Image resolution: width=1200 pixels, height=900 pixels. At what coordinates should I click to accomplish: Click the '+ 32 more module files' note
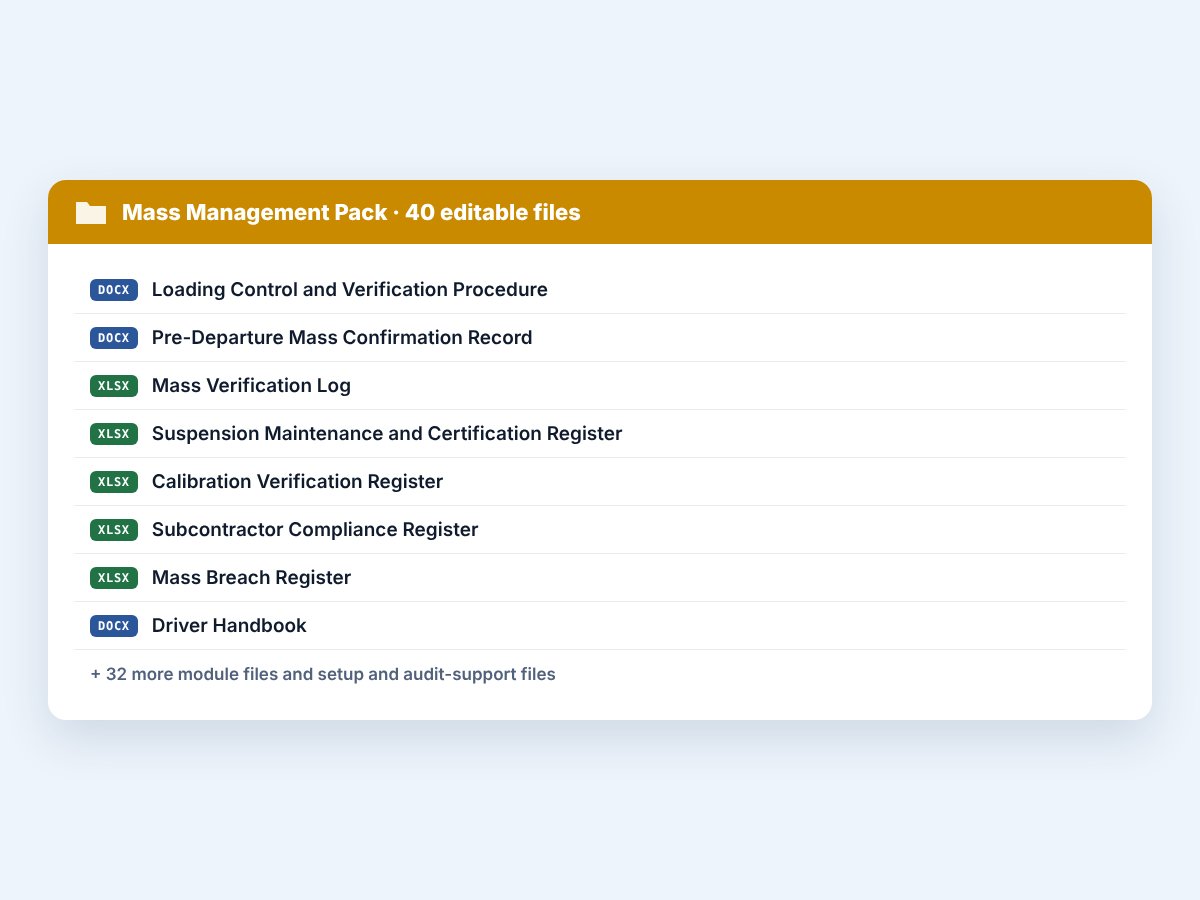coord(323,674)
